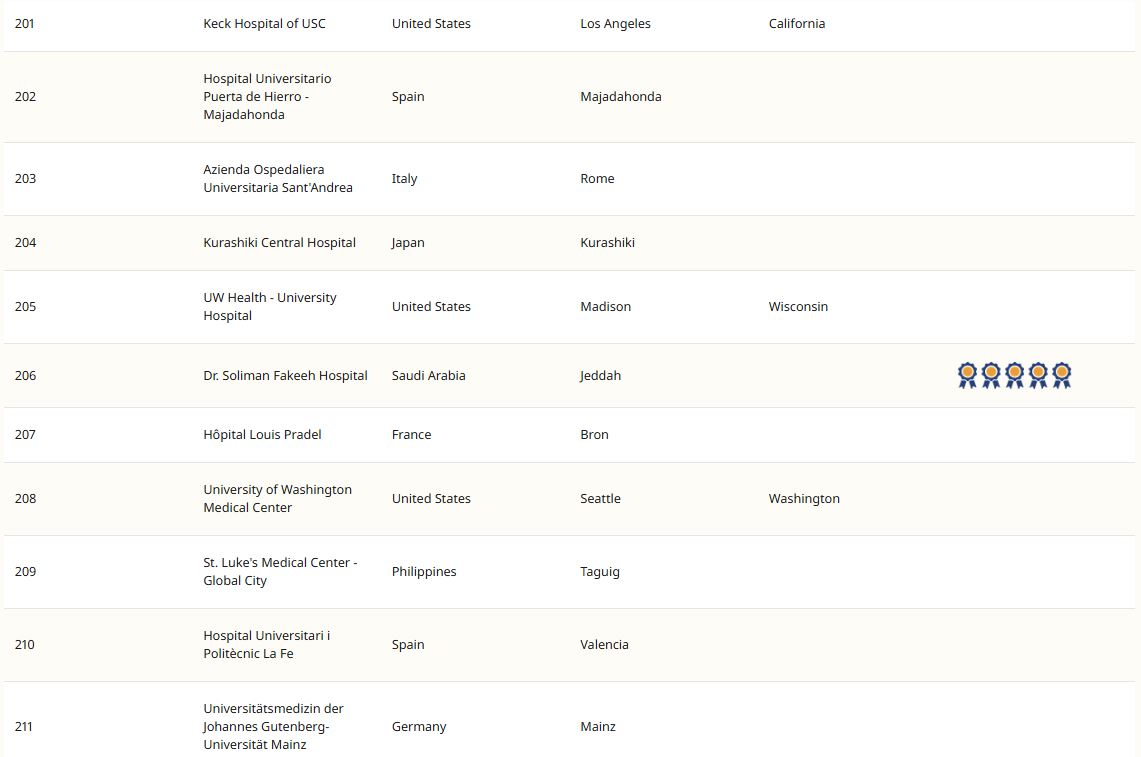Click the Philippines country cell
This screenshot has width=1141, height=757.
424,572
